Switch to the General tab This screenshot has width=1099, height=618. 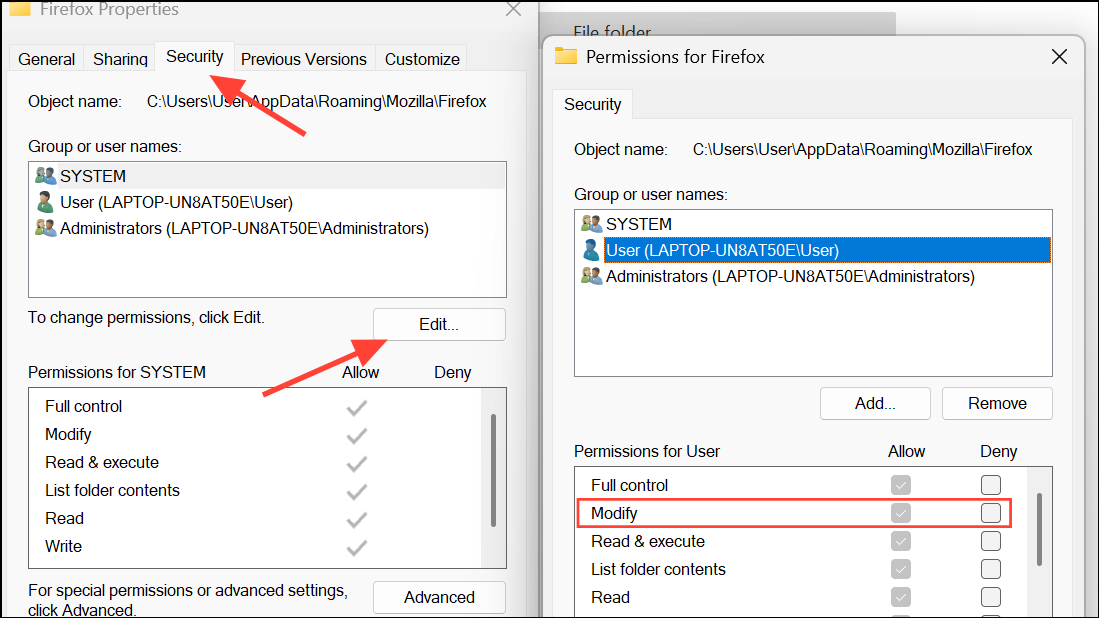pos(46,59)
